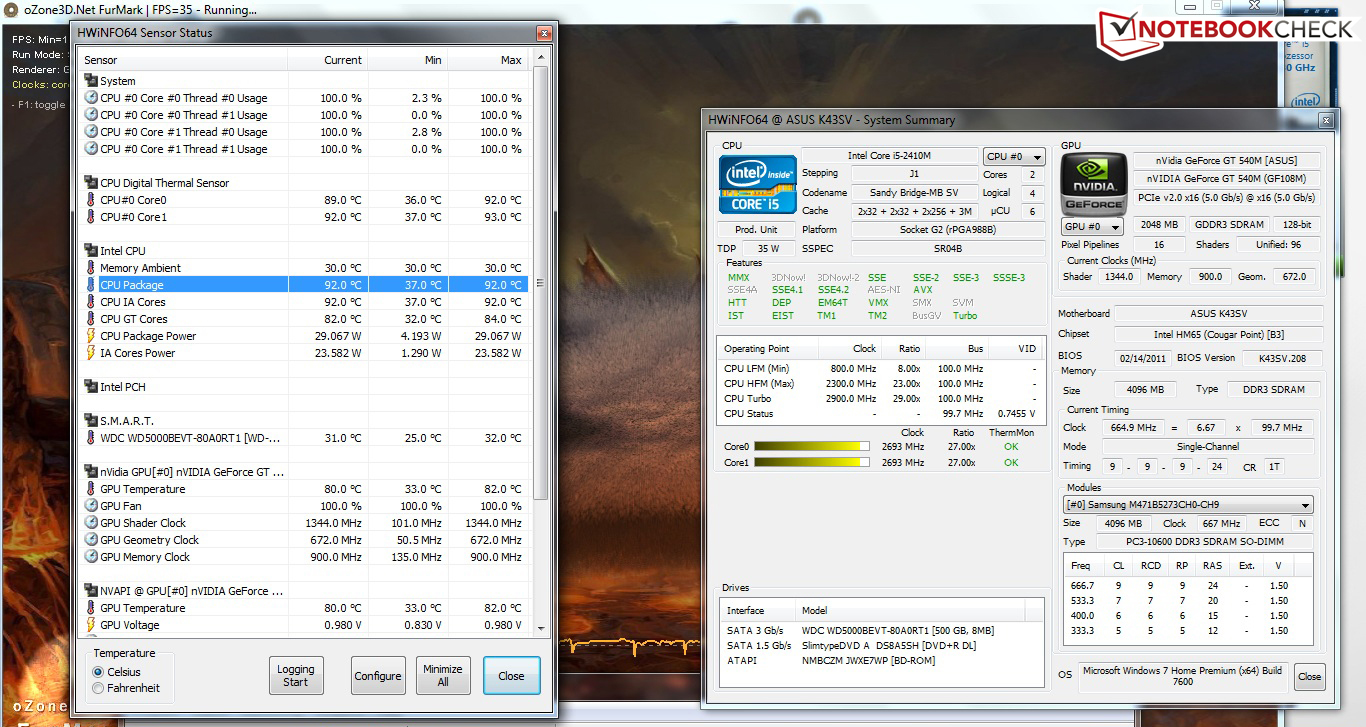Click the 'K43SV.208' BIOS version value
Viewport: 1366px width, 727px height.
pyautogui.click(x=1282, y=358)
